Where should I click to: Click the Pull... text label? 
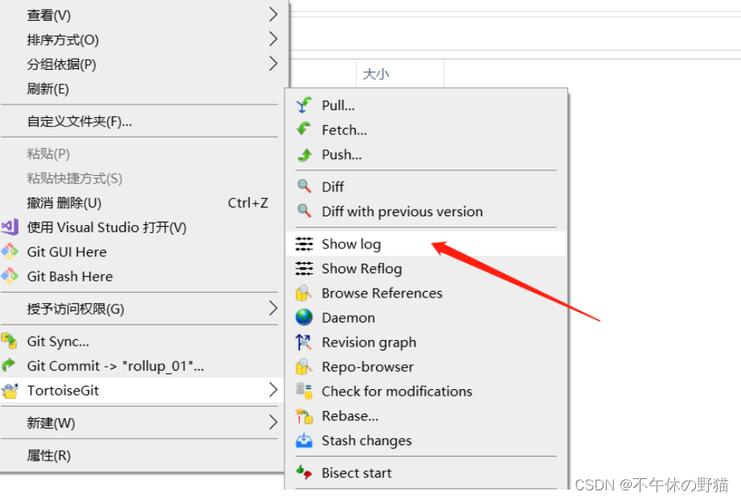coord(338,105)
